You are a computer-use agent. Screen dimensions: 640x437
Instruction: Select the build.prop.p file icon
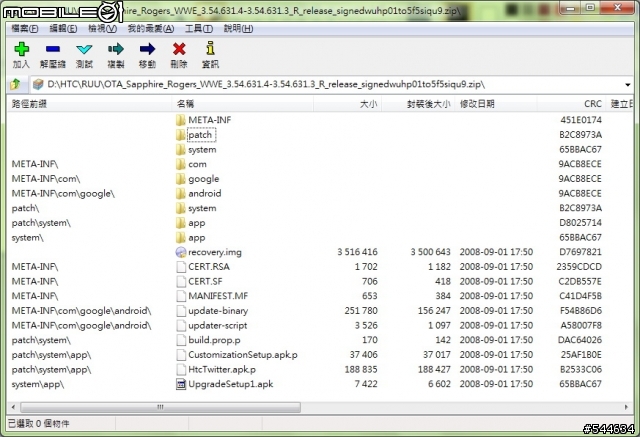[181, 340]
